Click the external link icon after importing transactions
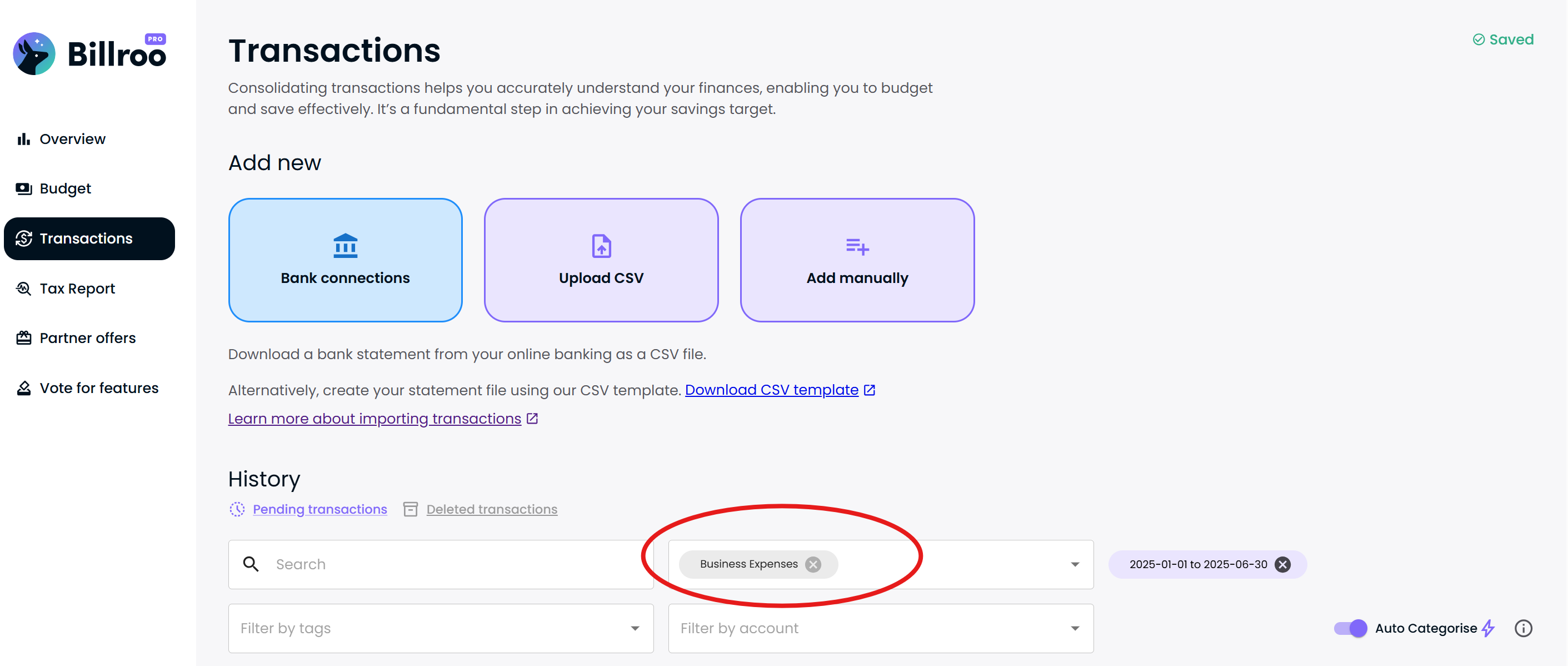This screenshot has width=1568, height=666. [532, 419]
